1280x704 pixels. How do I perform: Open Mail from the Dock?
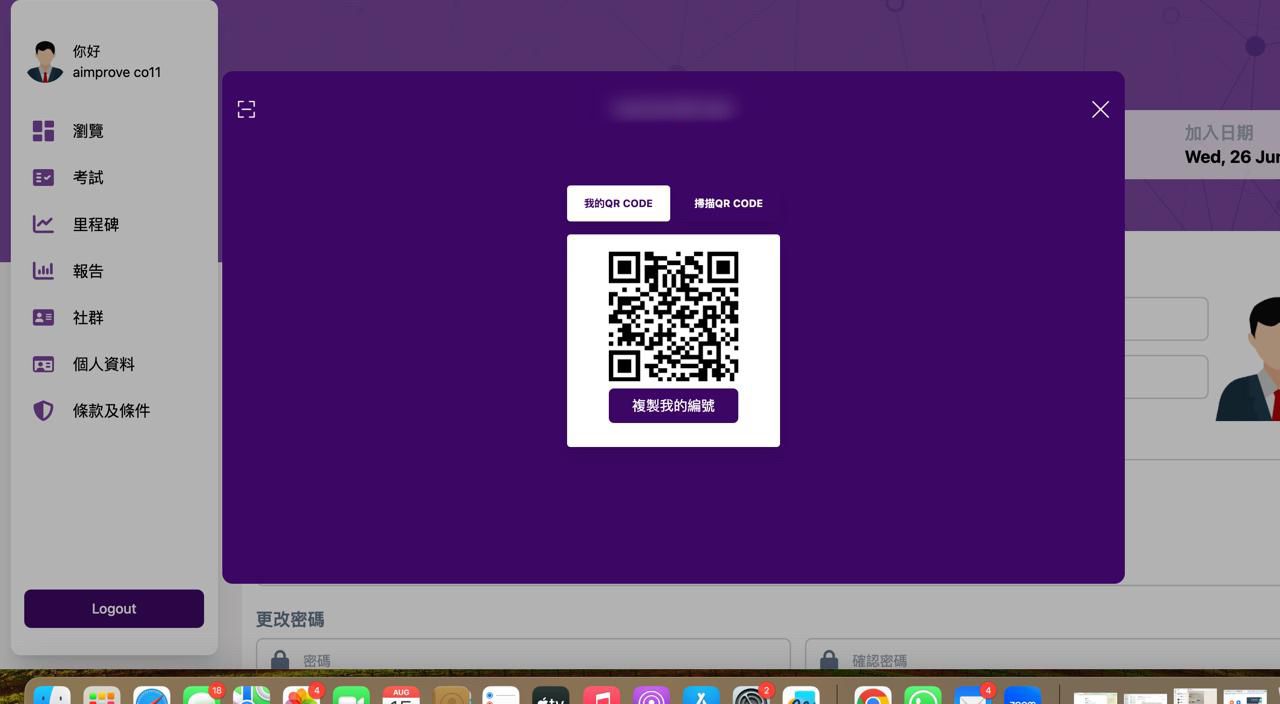973,696
